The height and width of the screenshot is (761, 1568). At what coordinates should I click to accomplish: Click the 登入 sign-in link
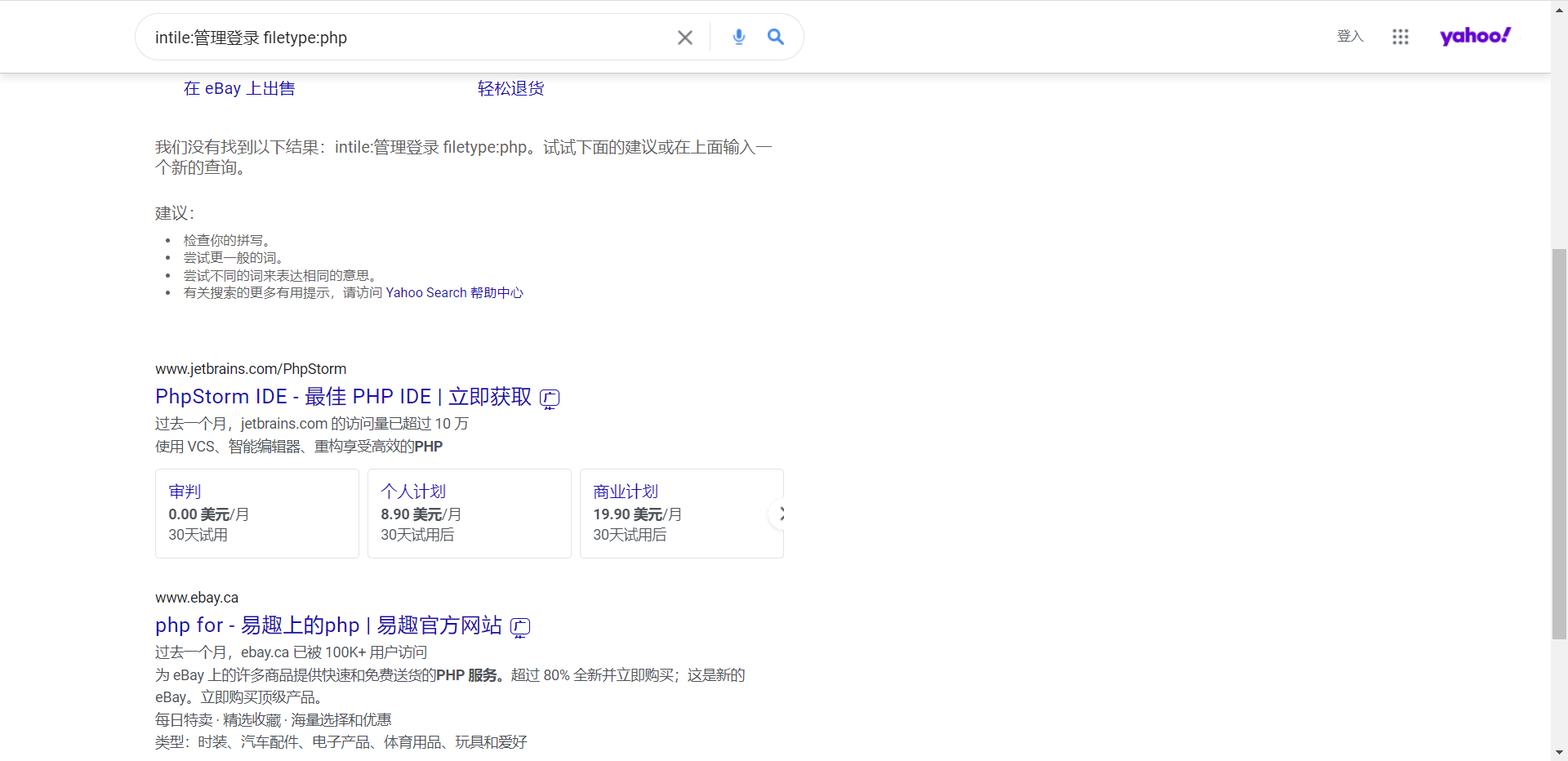coord(1350,37)
